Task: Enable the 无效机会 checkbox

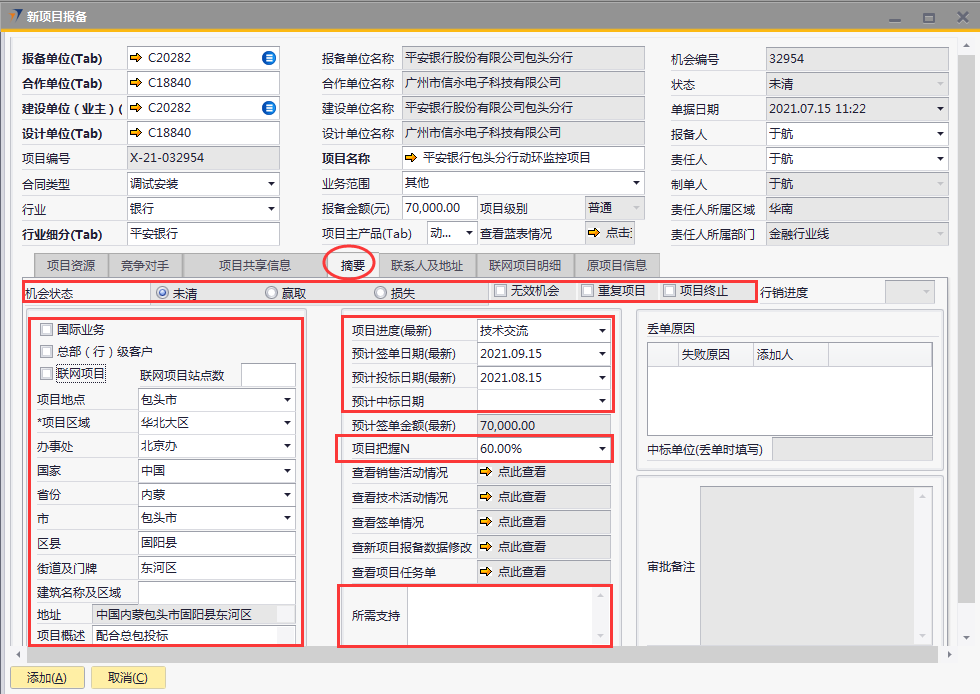Action: point(501,291)
